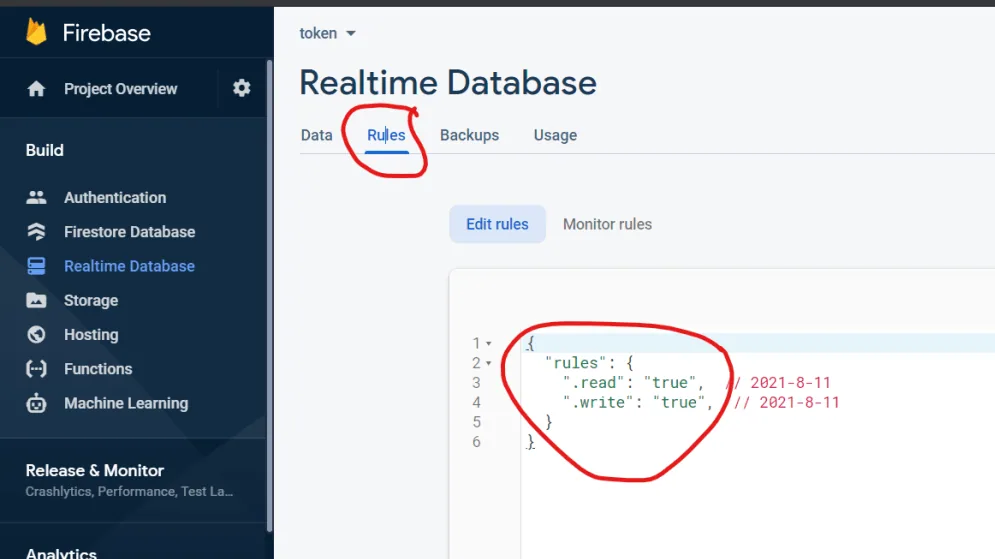Click the Realtime Database icon

click(36, 266)
